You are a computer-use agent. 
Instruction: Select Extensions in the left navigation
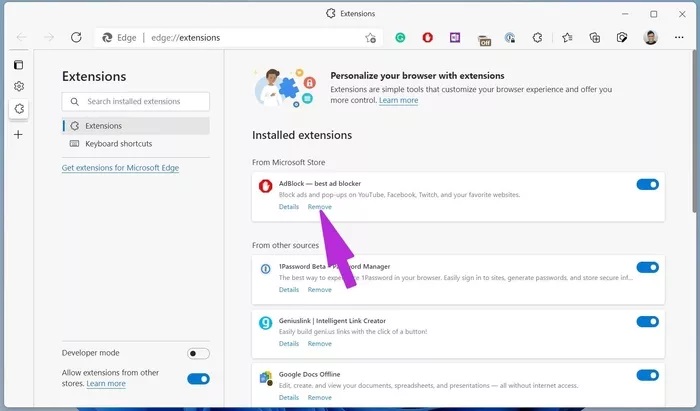pos(104,126)
